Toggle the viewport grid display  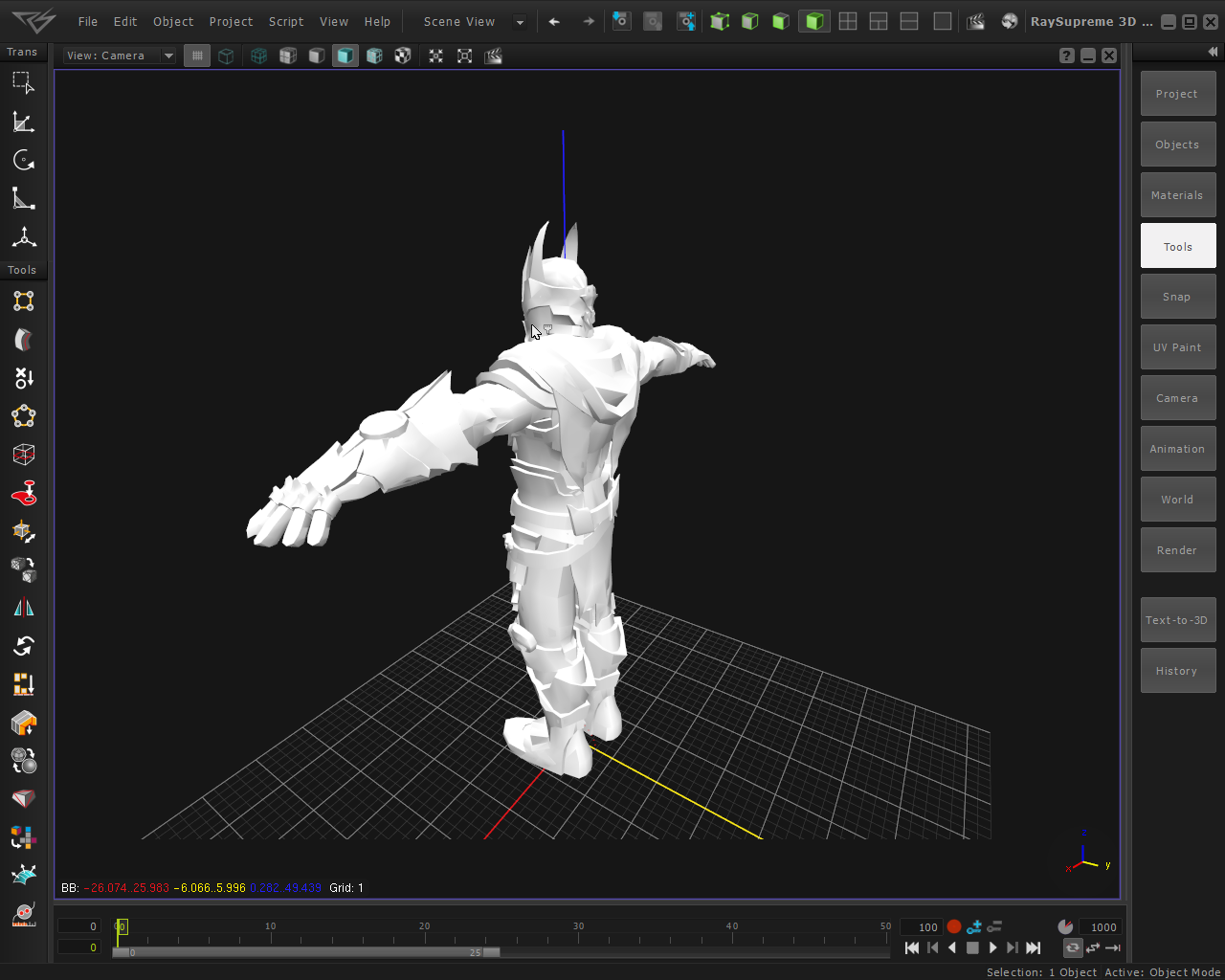tap(197, 56)
